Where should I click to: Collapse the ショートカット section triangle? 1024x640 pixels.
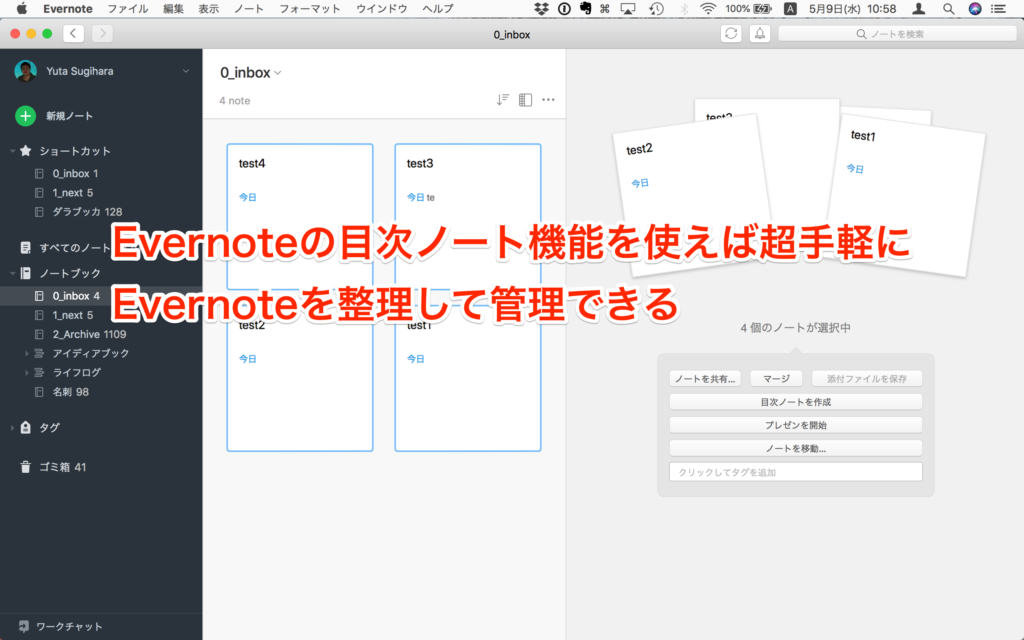pyautogui.click(x=12, y=151)
